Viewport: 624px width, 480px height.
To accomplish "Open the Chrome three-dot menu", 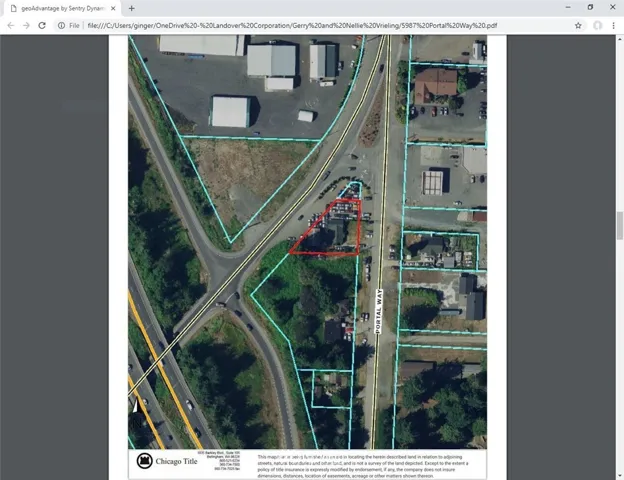I will point(613,25).
